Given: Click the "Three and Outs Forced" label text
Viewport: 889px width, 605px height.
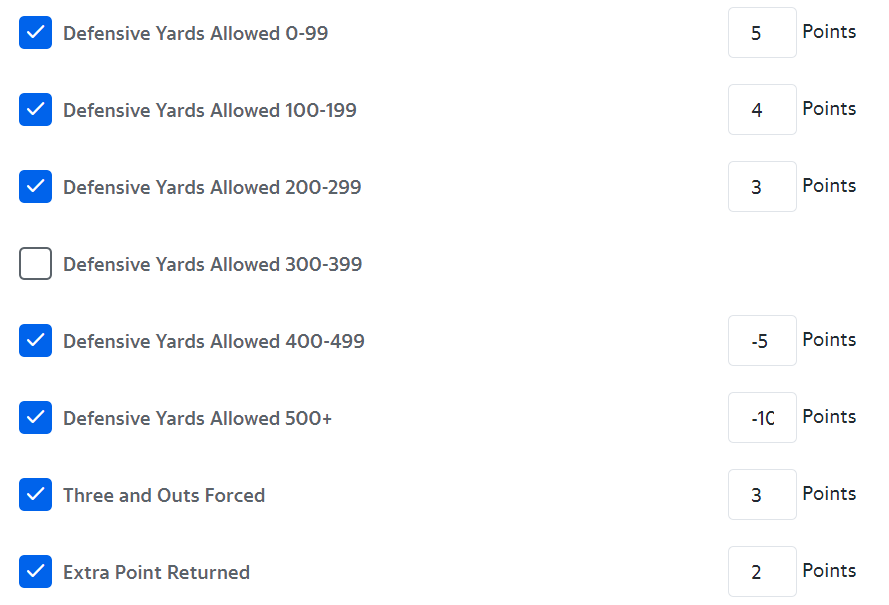Looking at the screenshot, I should click(x=164, y=496).
